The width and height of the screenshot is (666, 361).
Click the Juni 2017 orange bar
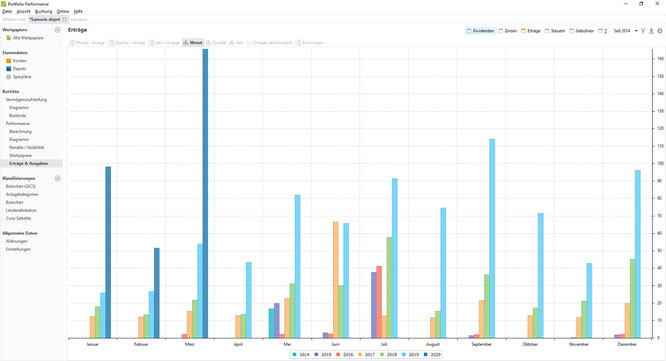click(x=336, y=280)
